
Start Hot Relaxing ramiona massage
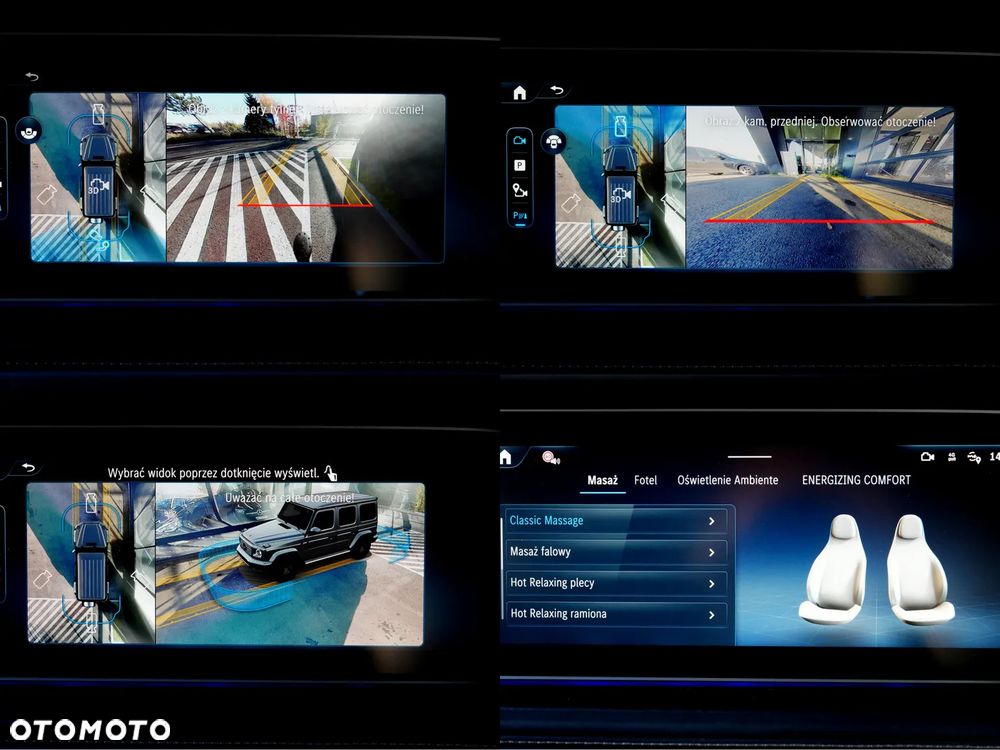616,614
